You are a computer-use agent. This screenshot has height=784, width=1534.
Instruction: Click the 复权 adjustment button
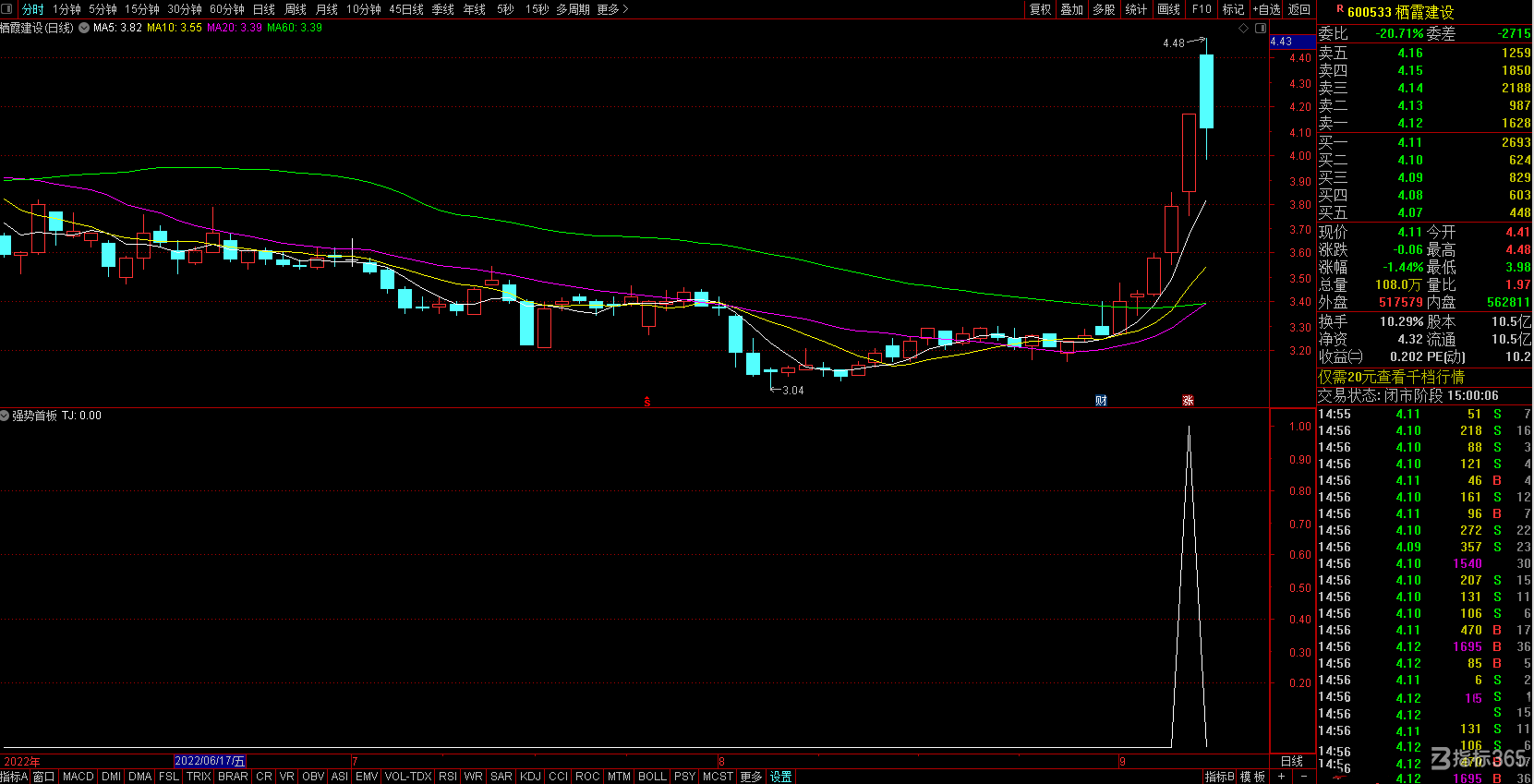1041,9
